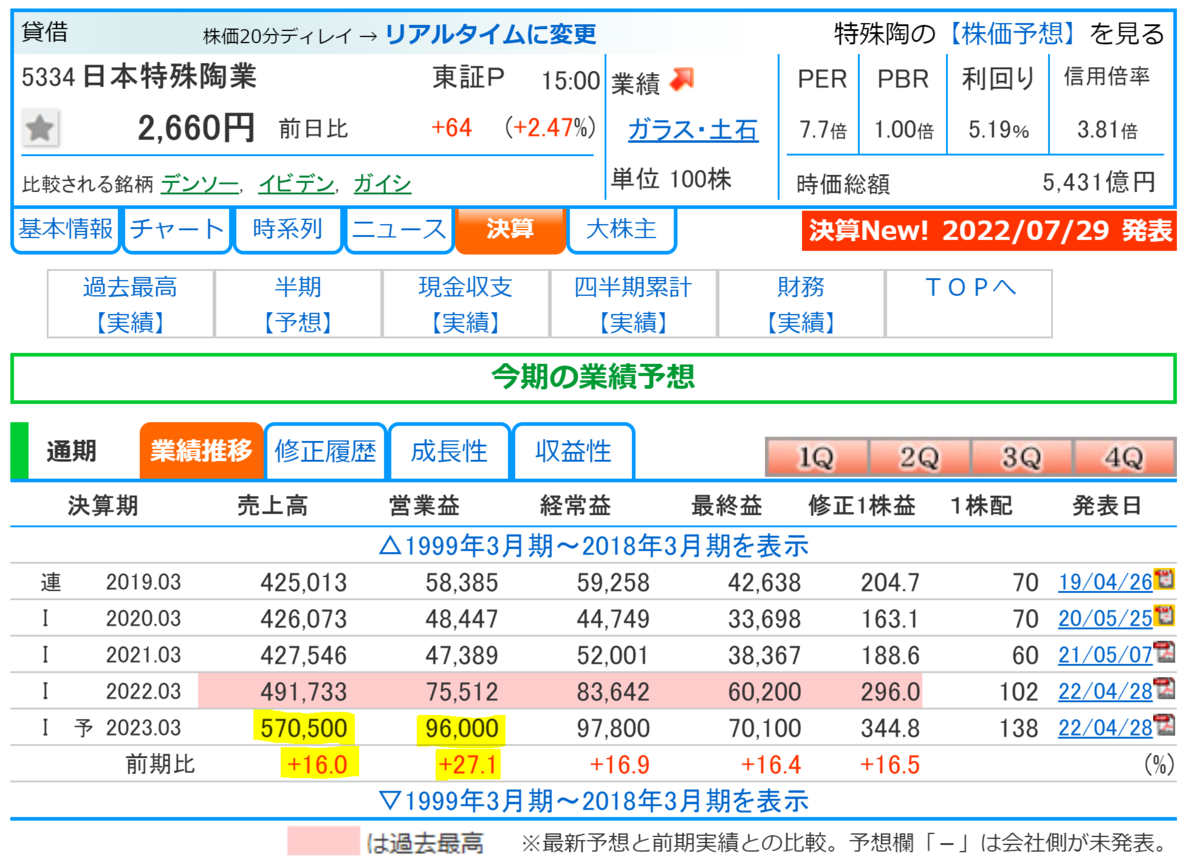
Task: Click the star favorite icon
Action: click(40, 128)
